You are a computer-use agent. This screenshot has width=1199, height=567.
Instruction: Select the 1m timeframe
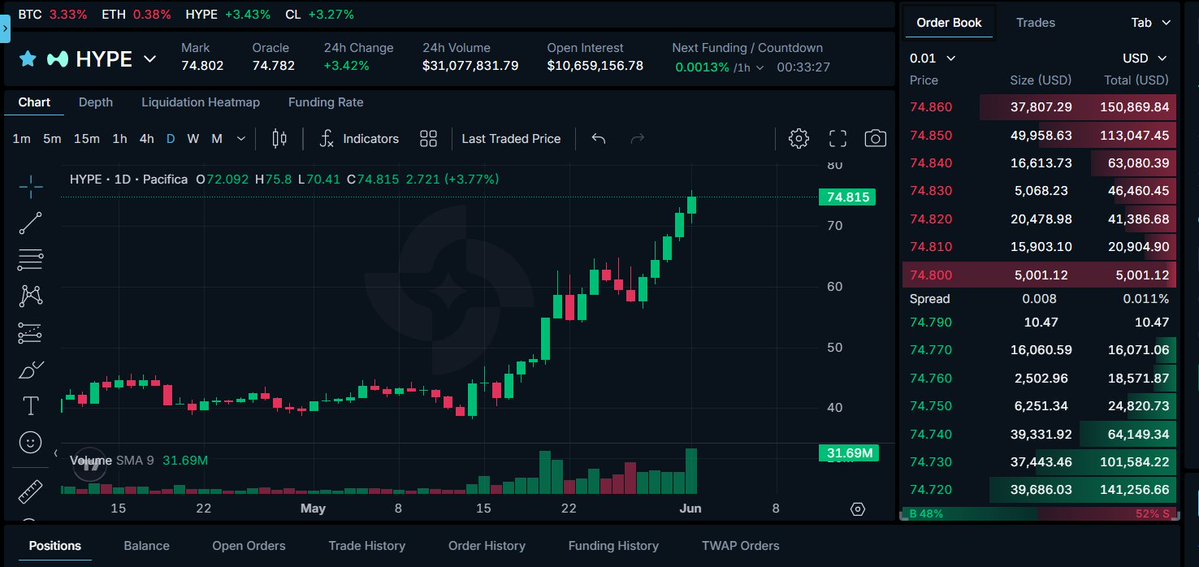(21, 138)
